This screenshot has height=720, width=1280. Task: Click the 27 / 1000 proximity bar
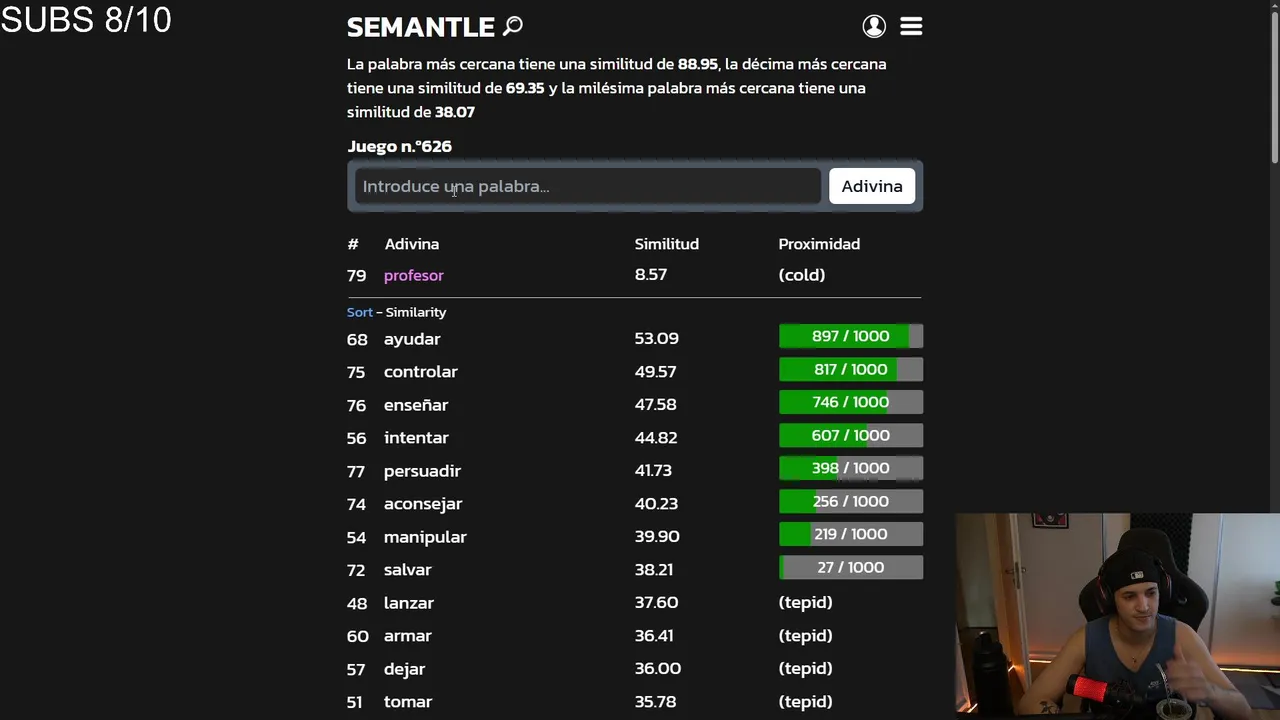click(850, 567)
